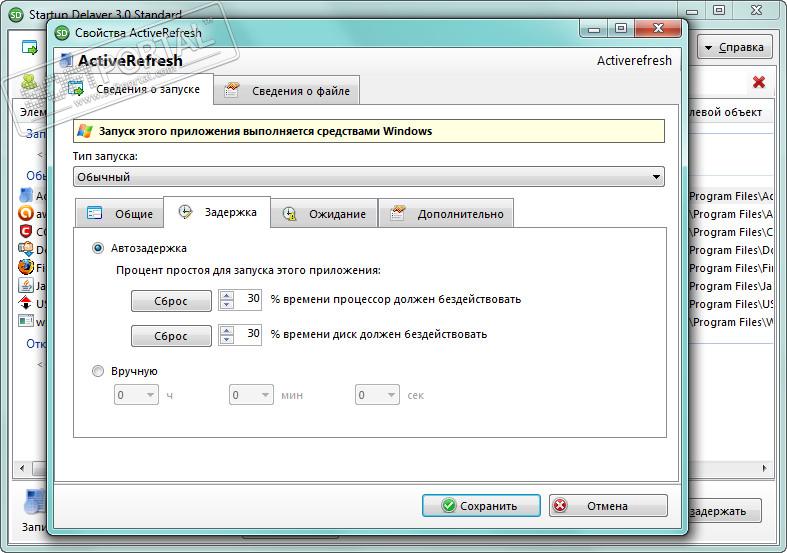Click the Задержать button in main window

[x=723, y=511]
